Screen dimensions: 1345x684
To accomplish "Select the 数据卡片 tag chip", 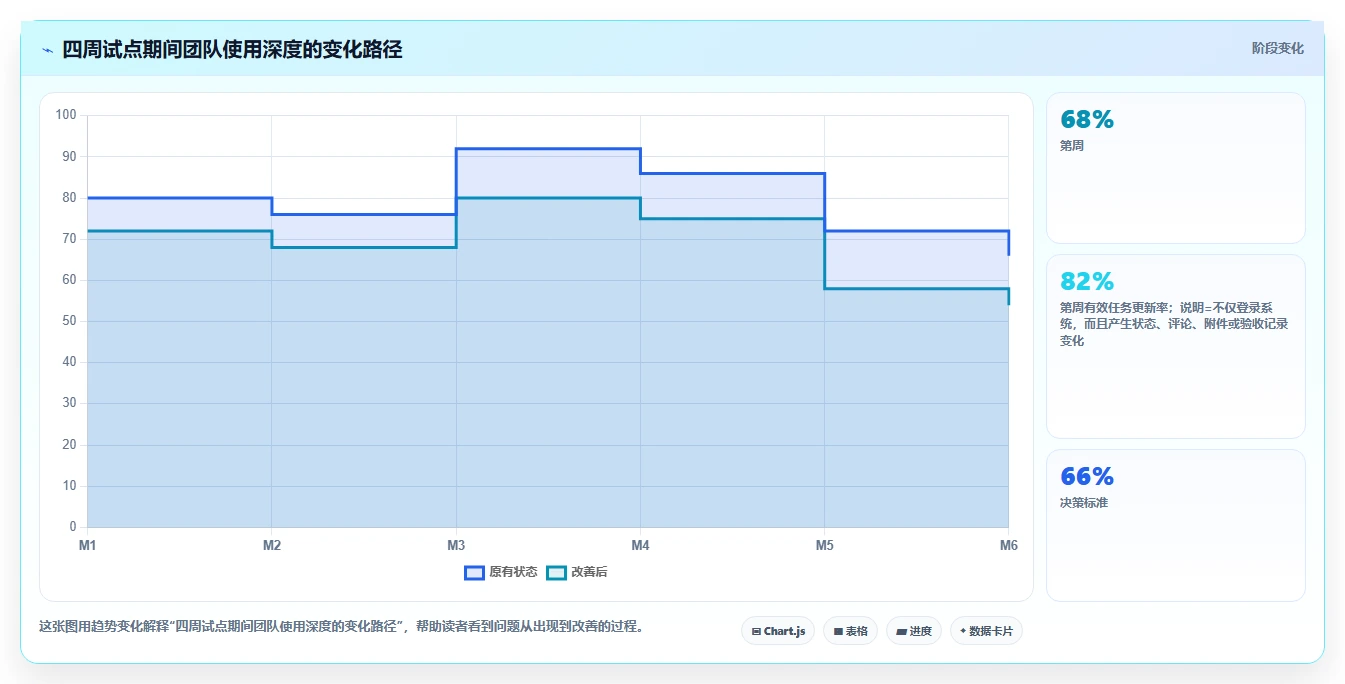I will pyautogui.click(x=986, y=631).
